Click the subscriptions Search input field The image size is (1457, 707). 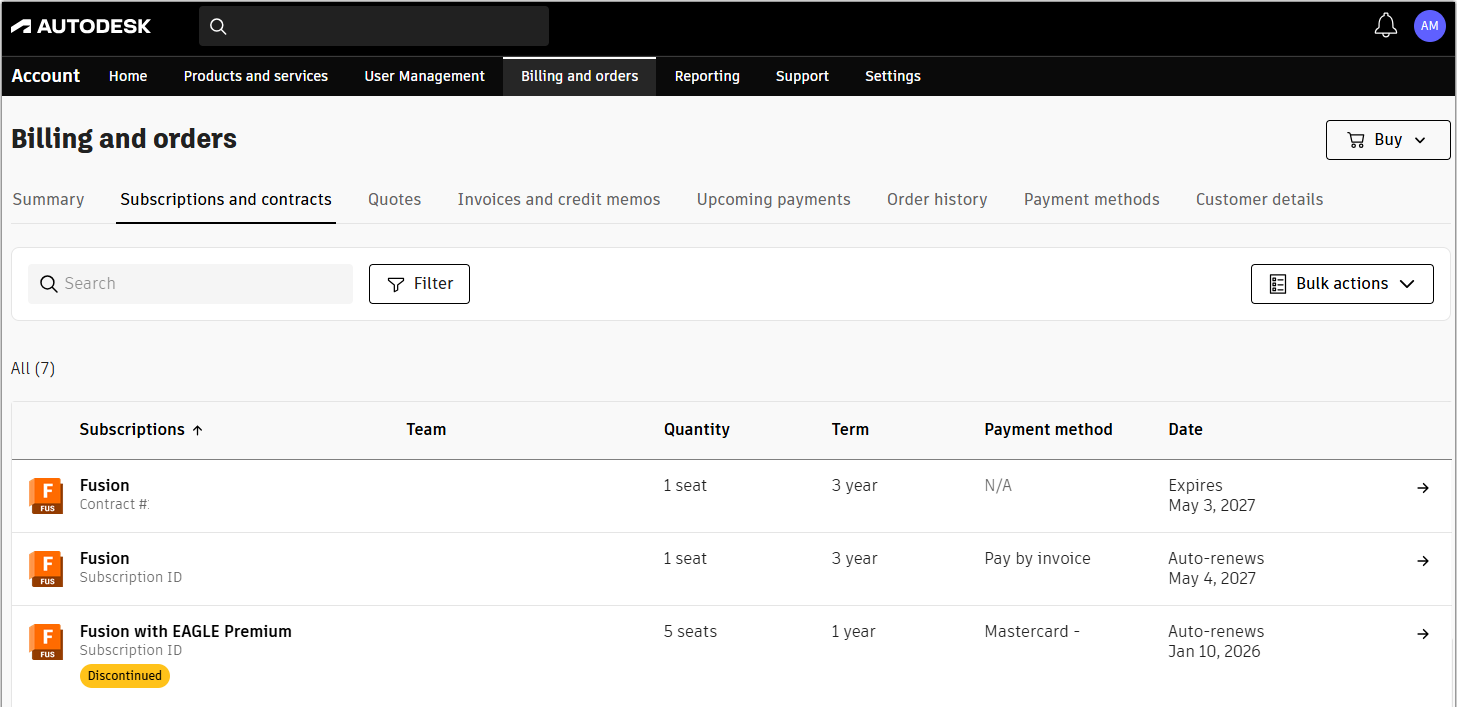(190, 284)
